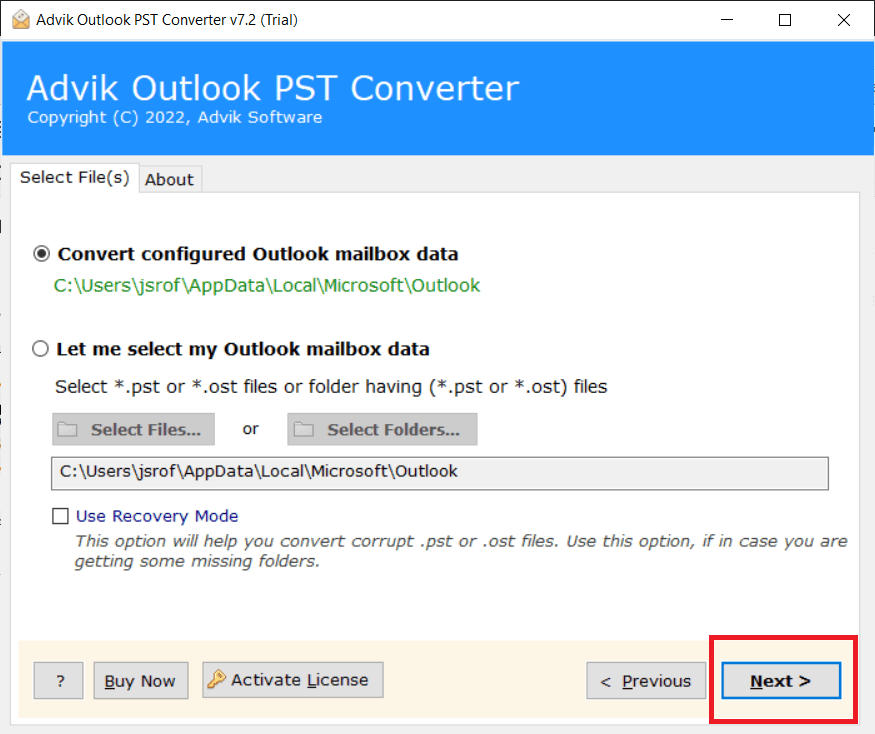
Task: Click the Select Files... button
Action: 133,429
